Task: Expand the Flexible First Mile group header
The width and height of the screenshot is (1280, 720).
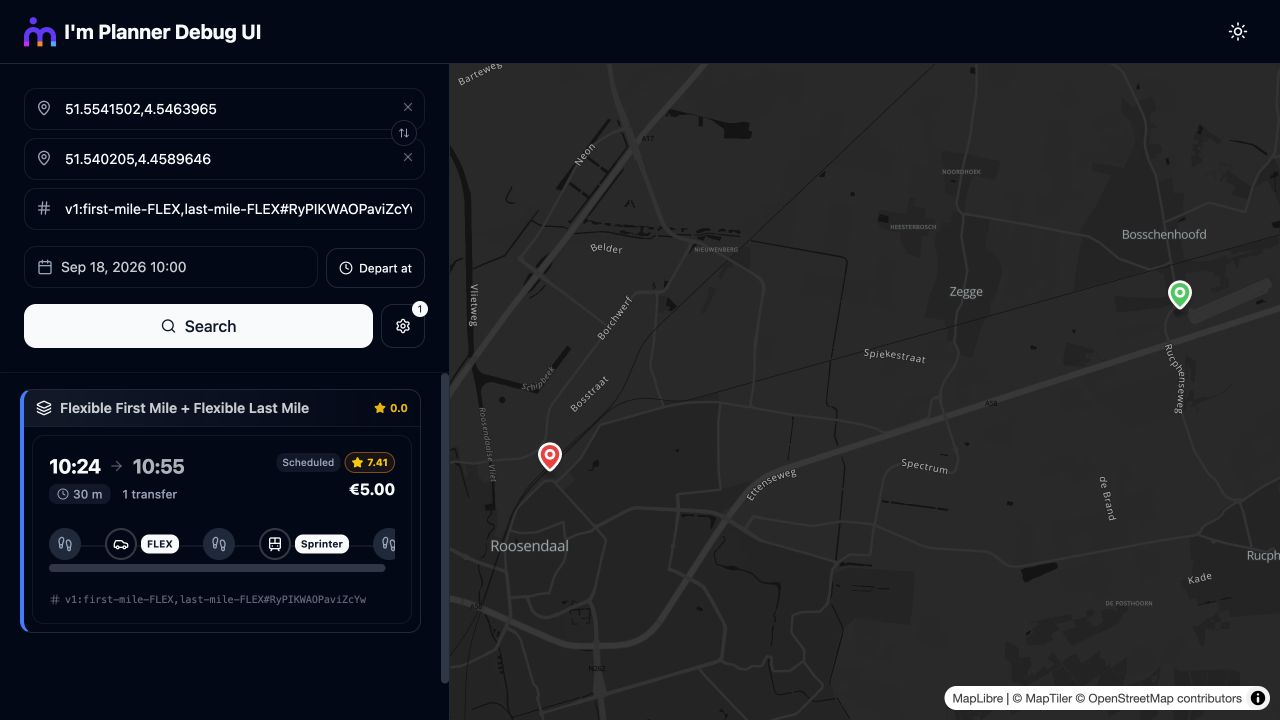Action: coord(222,408)
